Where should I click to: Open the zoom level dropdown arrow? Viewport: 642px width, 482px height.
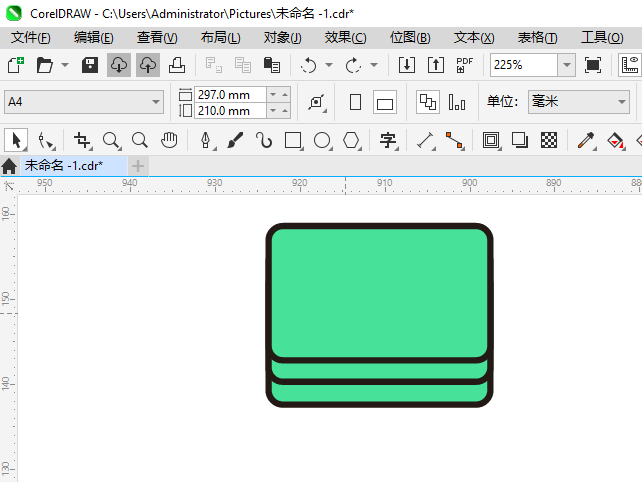tap(567, 65)
